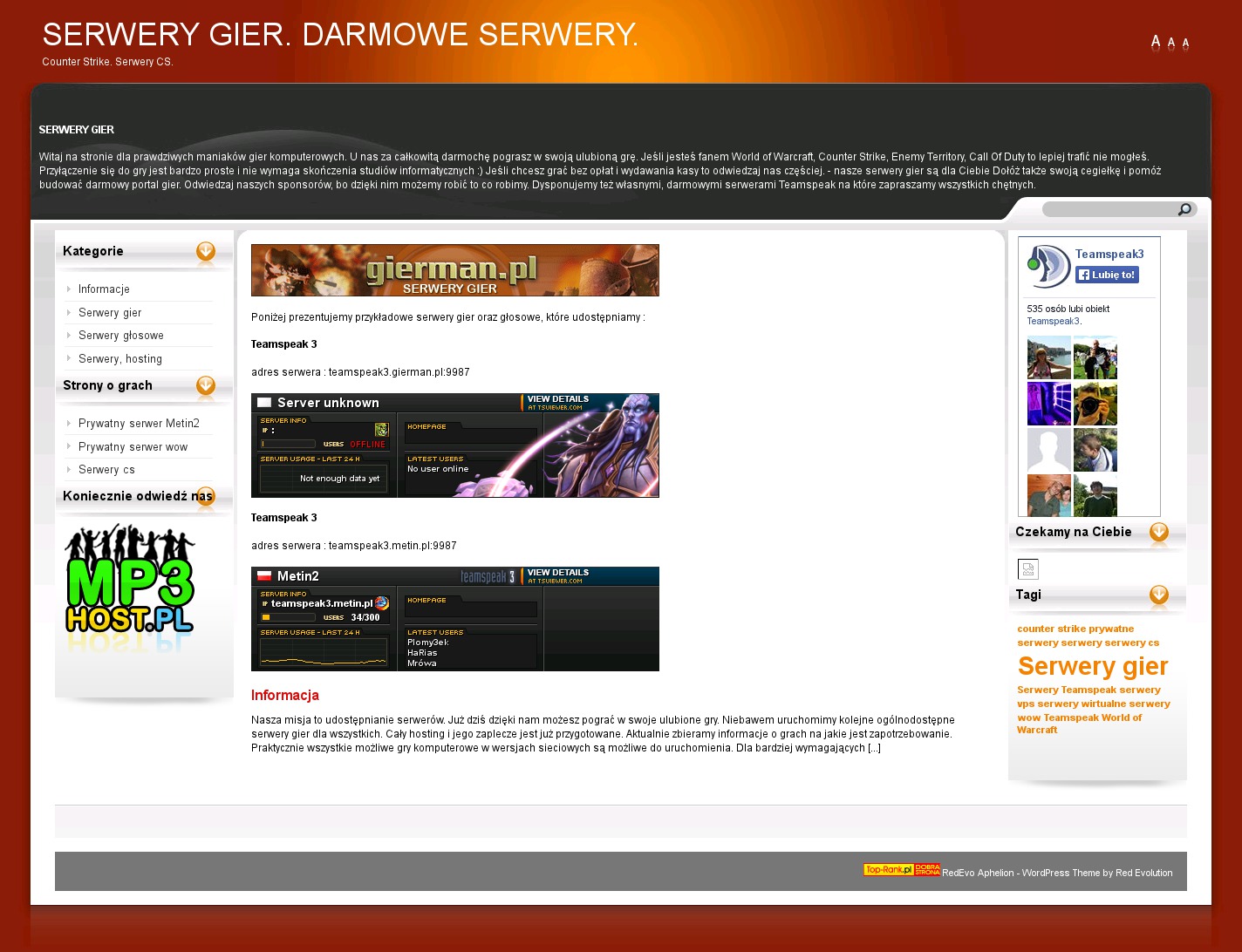
Task: Open the purple room profile photo
Action: (x=1049, y=404)
